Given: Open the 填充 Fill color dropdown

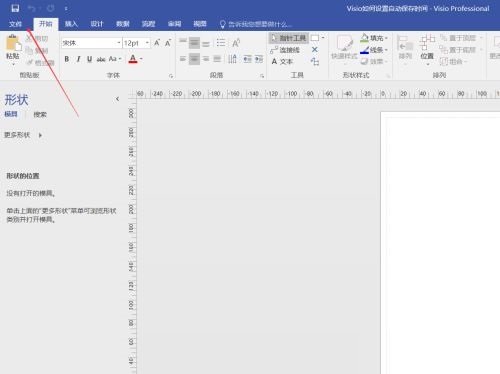Looking at the screenshot, I should coord(374,38).
